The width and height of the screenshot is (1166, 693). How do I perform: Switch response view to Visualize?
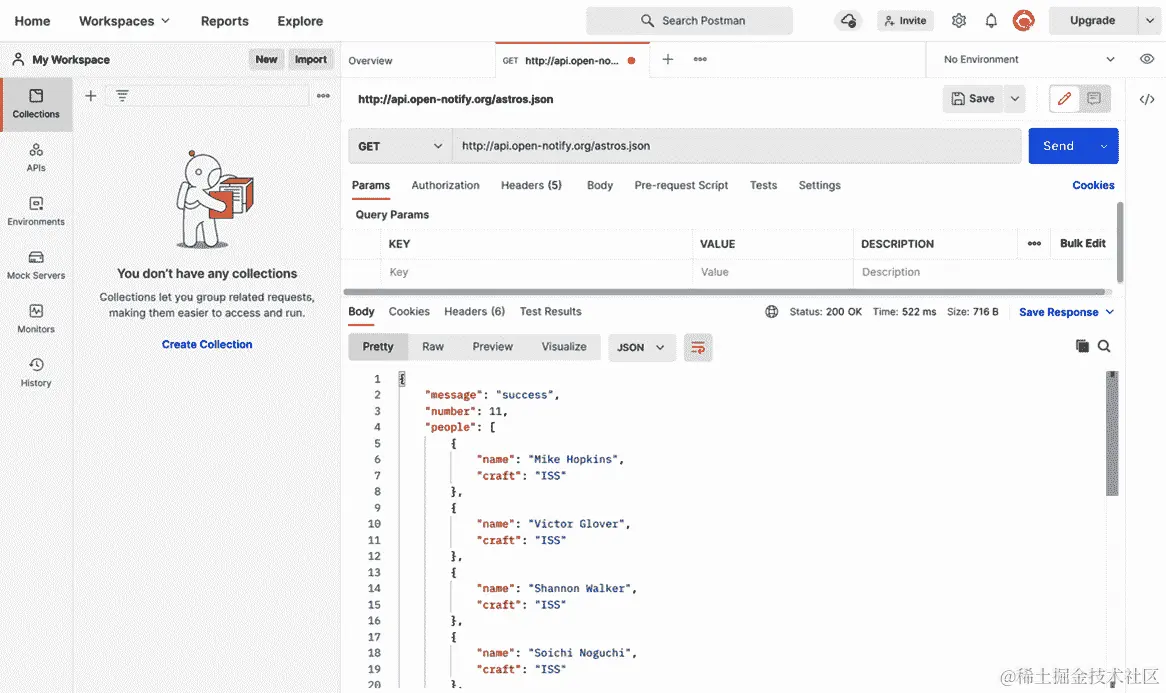(x=564, y=346)
